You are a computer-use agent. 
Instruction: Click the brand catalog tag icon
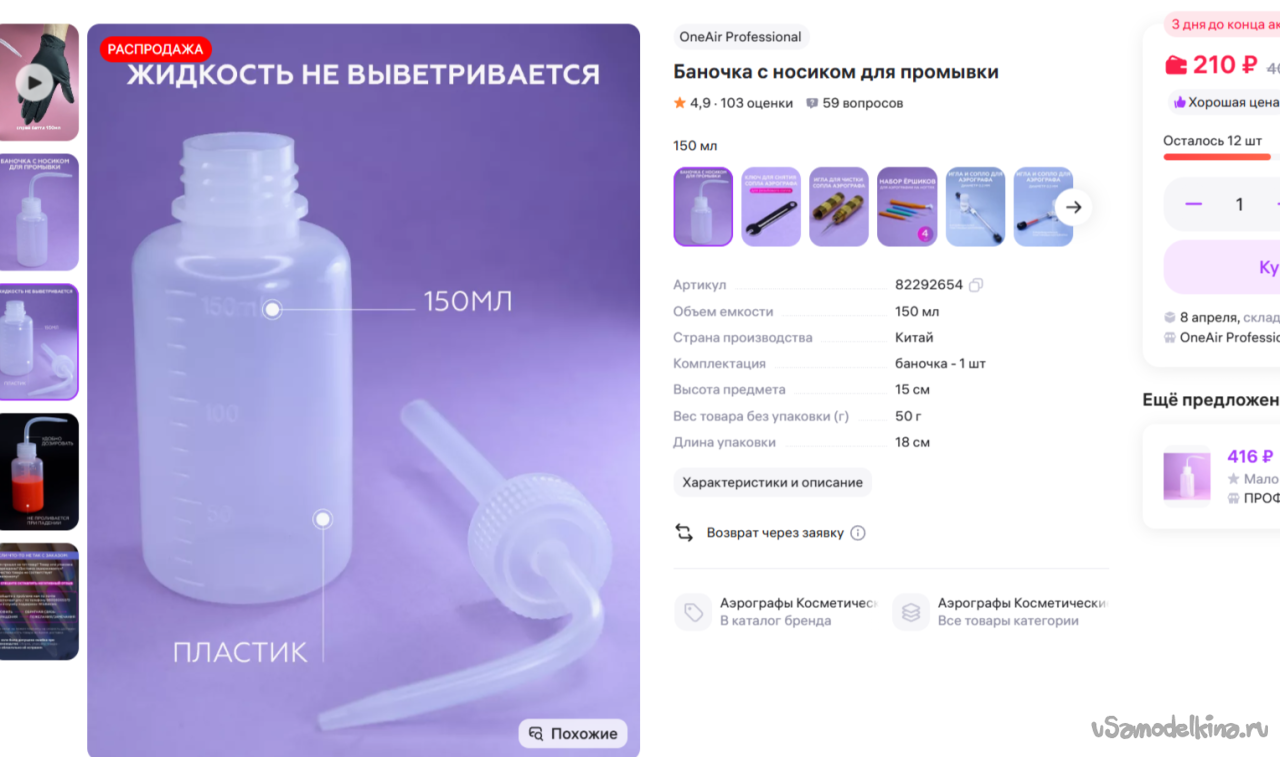(x=693, y=612)
